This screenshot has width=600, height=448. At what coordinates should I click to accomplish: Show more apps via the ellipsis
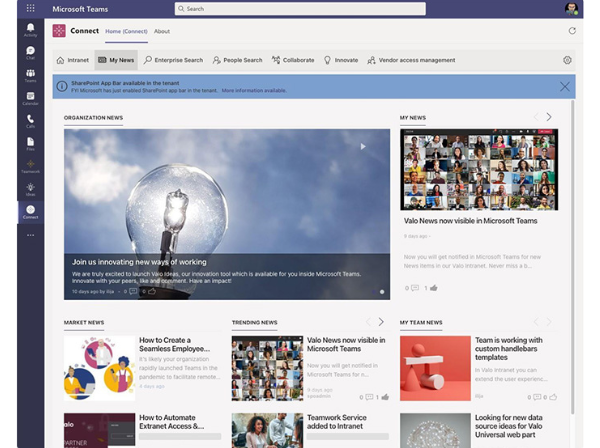[x=30, y=235]
